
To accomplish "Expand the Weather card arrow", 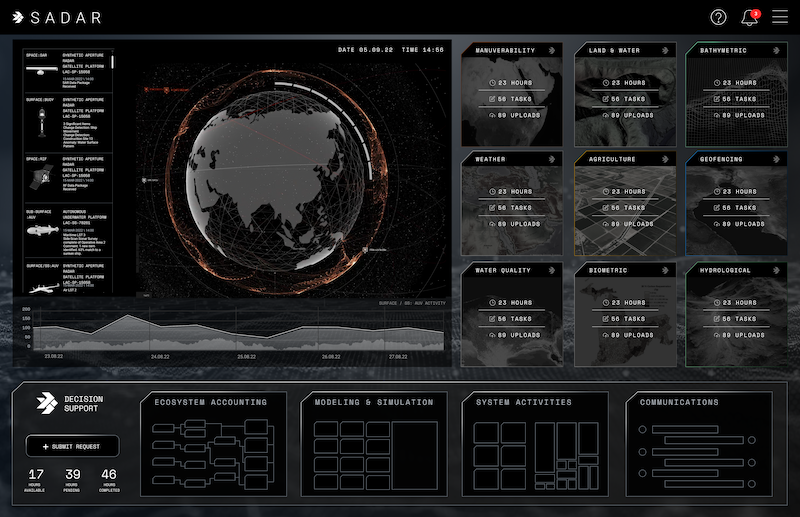I will point(552,159).
